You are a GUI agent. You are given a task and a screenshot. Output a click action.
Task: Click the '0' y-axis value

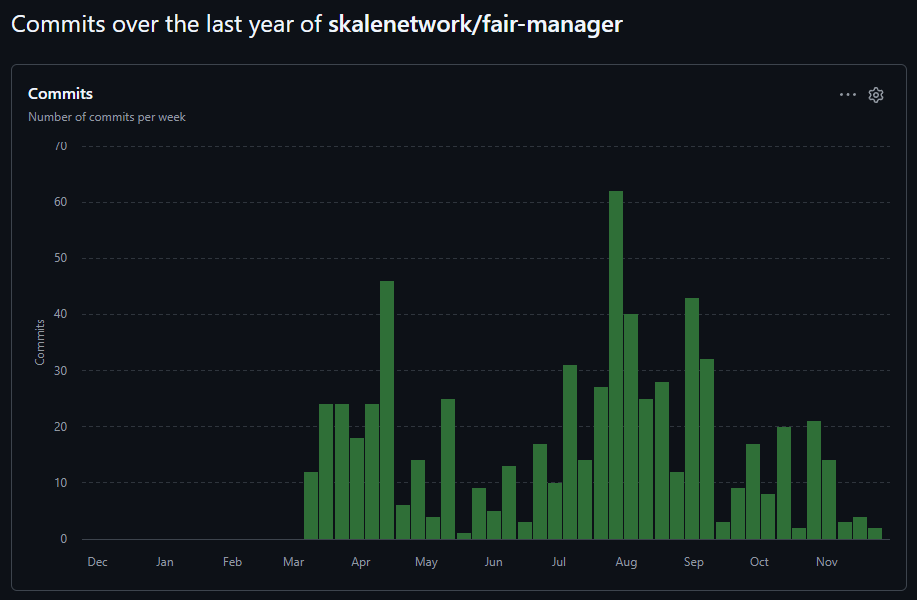[x=64, y=539]
